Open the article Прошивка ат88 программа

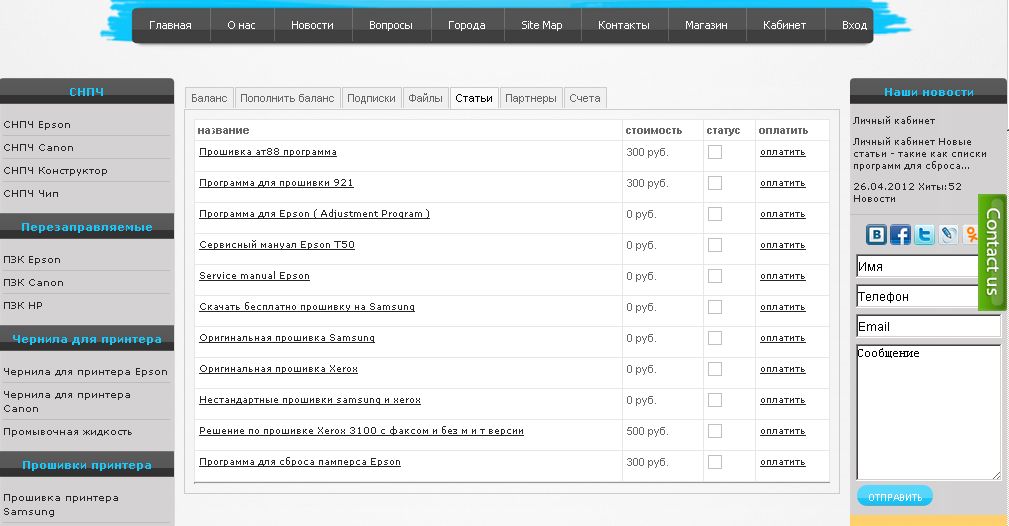point(268,152)
